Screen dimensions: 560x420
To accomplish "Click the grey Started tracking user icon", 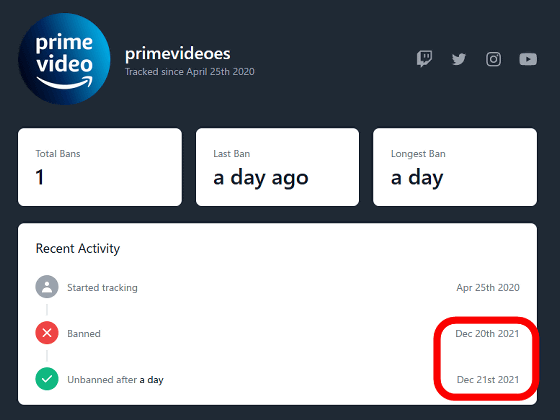I will click(x=47, y=287).
